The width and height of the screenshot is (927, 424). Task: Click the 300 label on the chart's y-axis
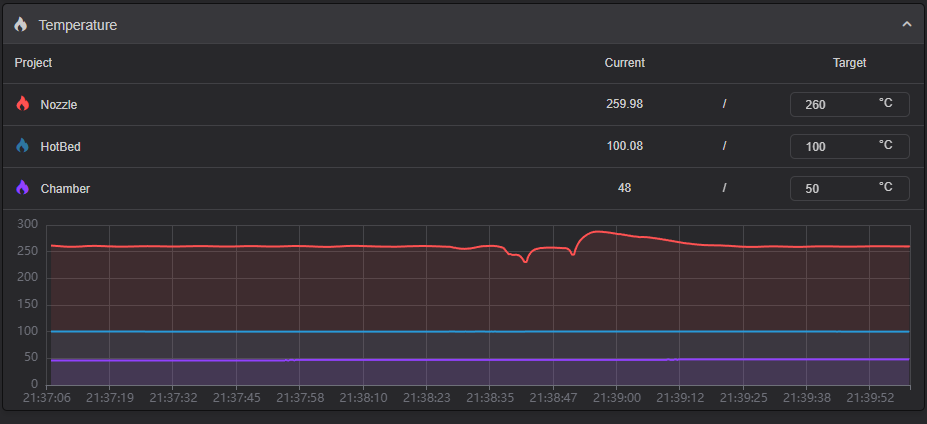27,224
